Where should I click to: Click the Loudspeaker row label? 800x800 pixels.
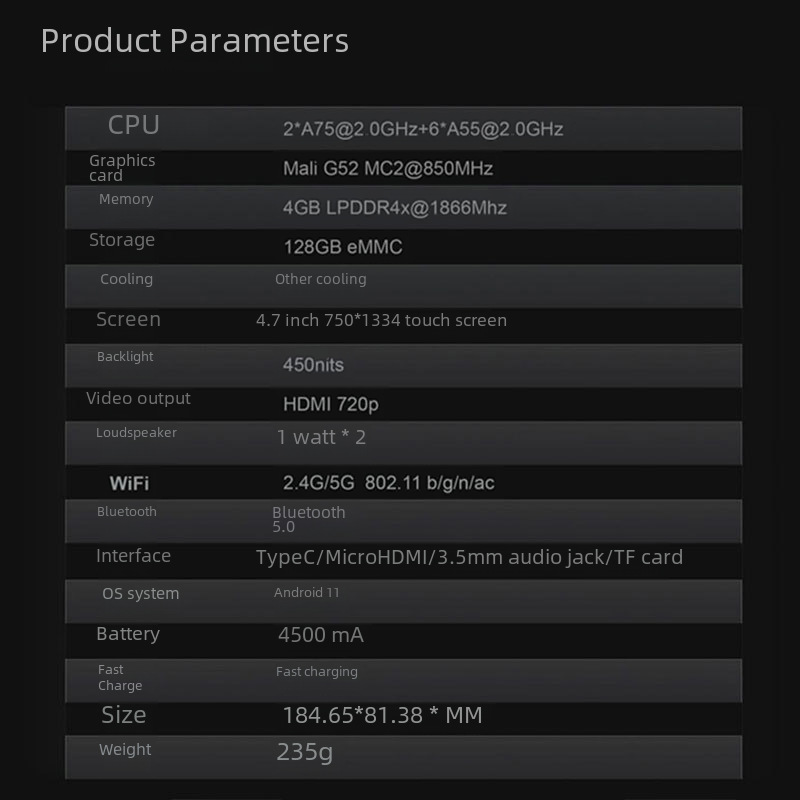pos(136,433)
